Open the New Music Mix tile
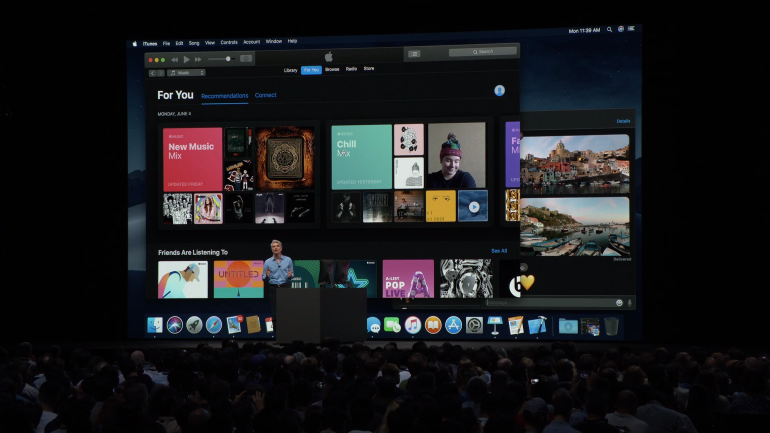Viewport: 770px width, 433px height. tap(192, 159)
